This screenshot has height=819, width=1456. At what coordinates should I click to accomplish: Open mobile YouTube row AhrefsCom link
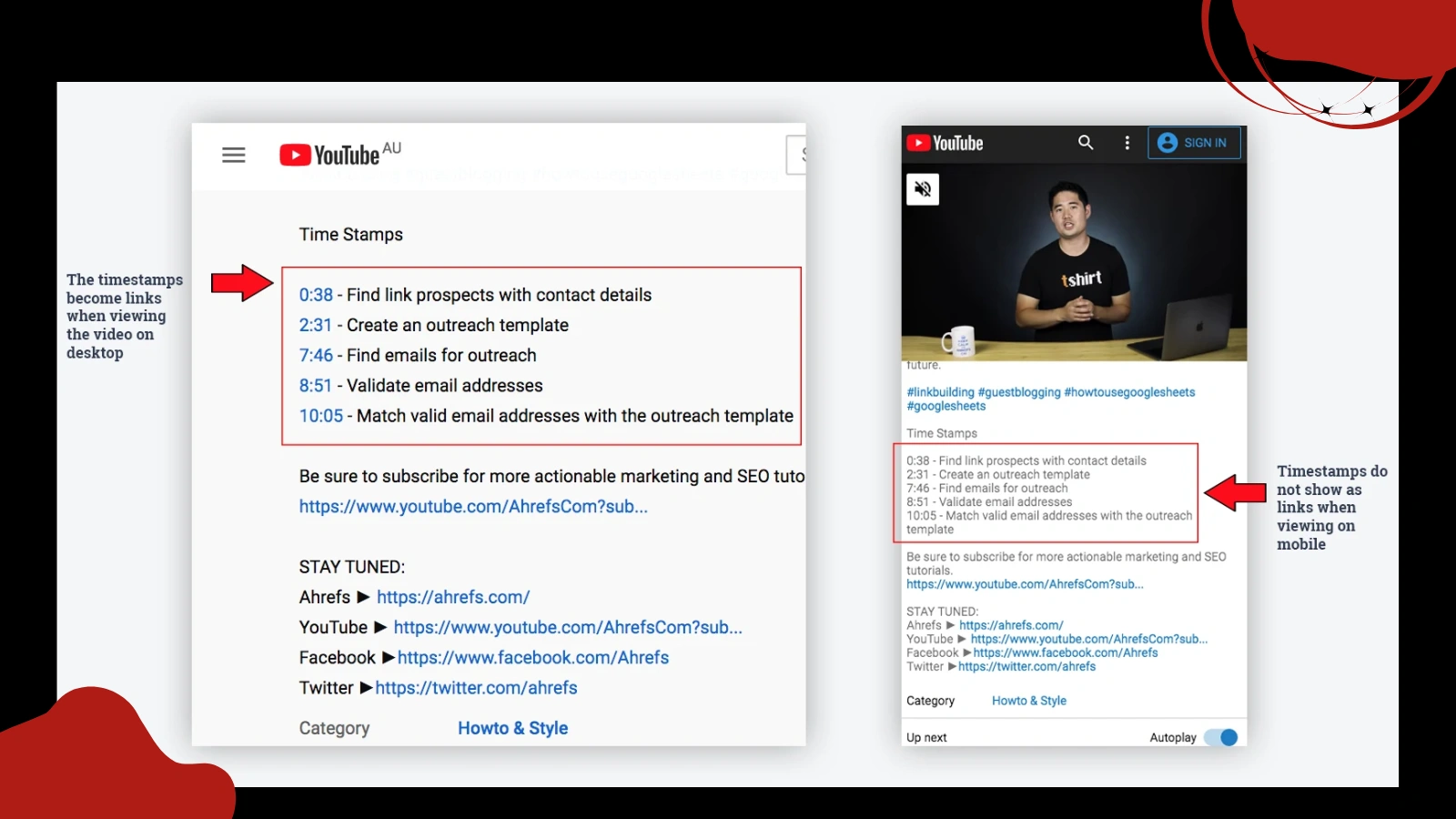point(1089,639)
